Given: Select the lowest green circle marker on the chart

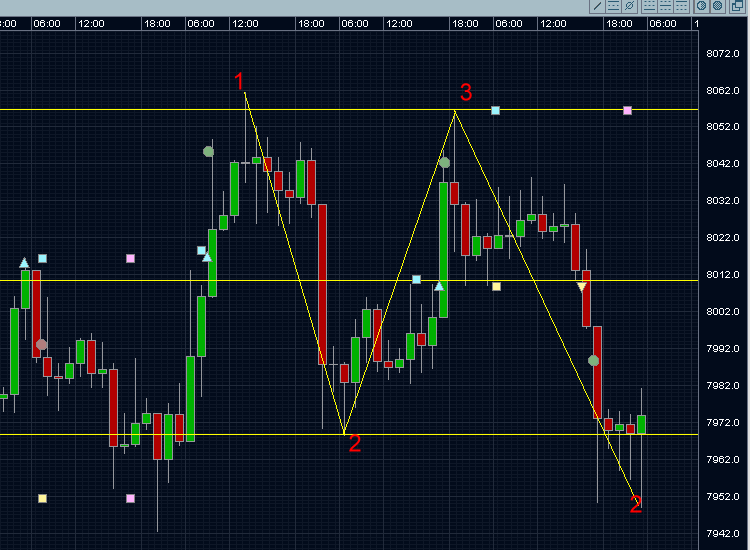Looking at the screenshot, I should tap(594, 361).
